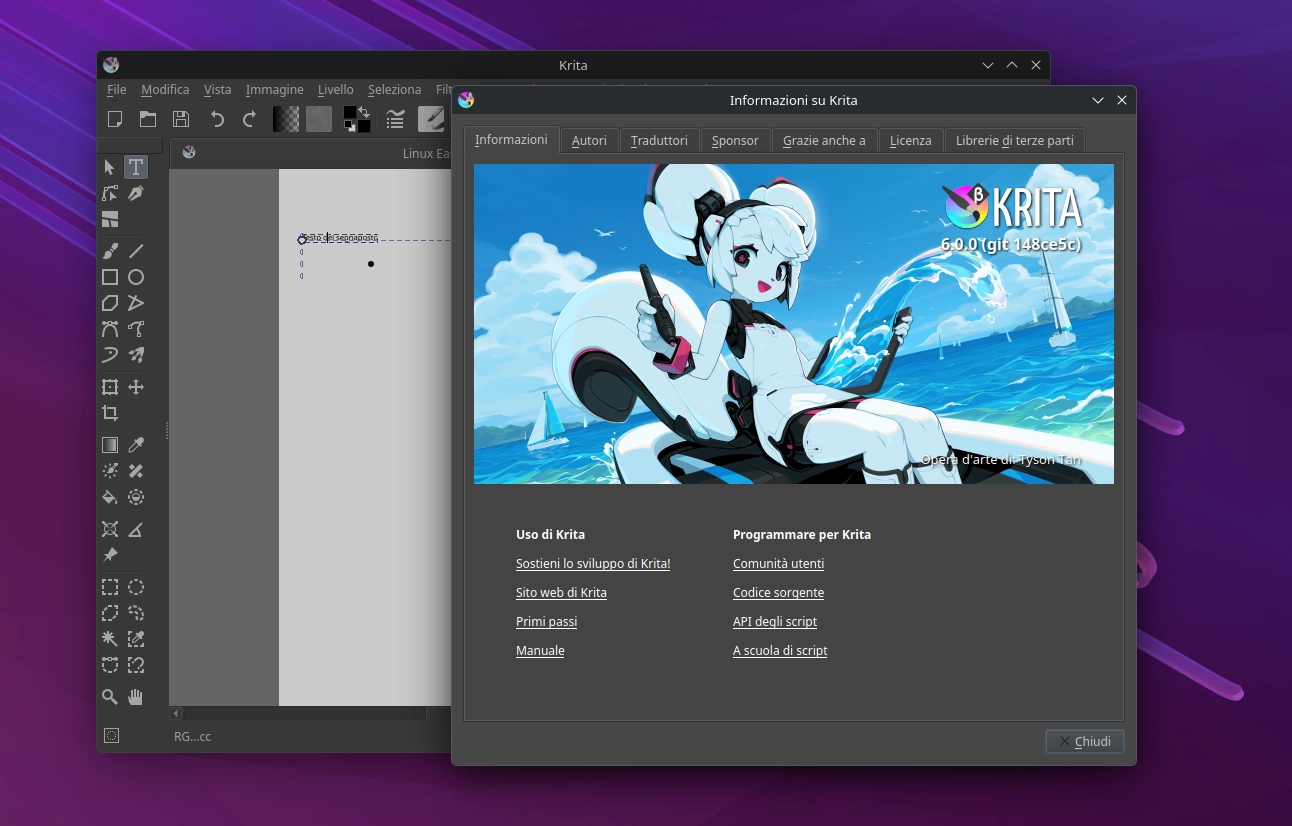Select the Freehand Brush tool
1292x826 pixels.
pos(110,250)
